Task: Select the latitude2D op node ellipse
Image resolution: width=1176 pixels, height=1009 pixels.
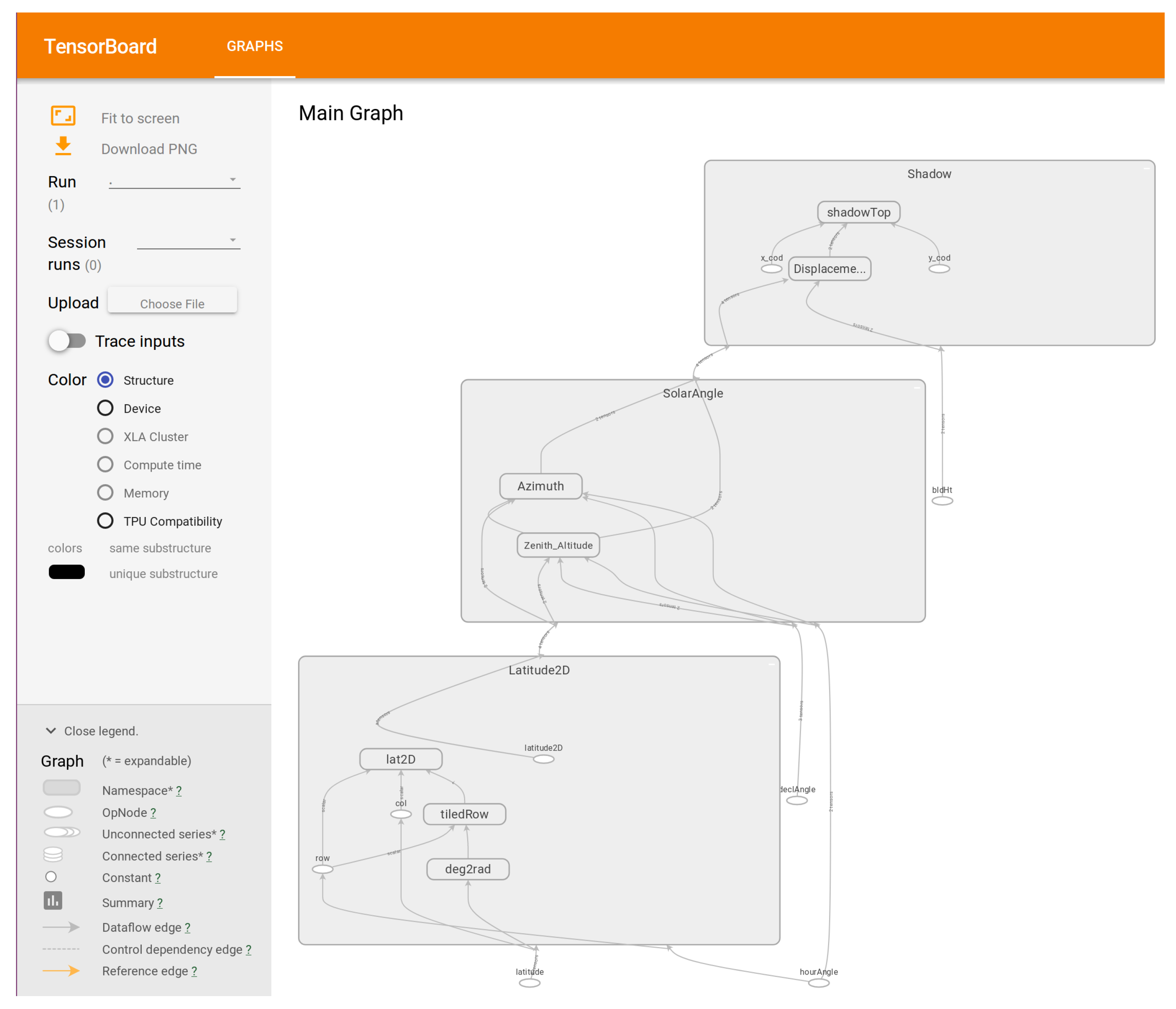Action: click(x=543, y=759)
